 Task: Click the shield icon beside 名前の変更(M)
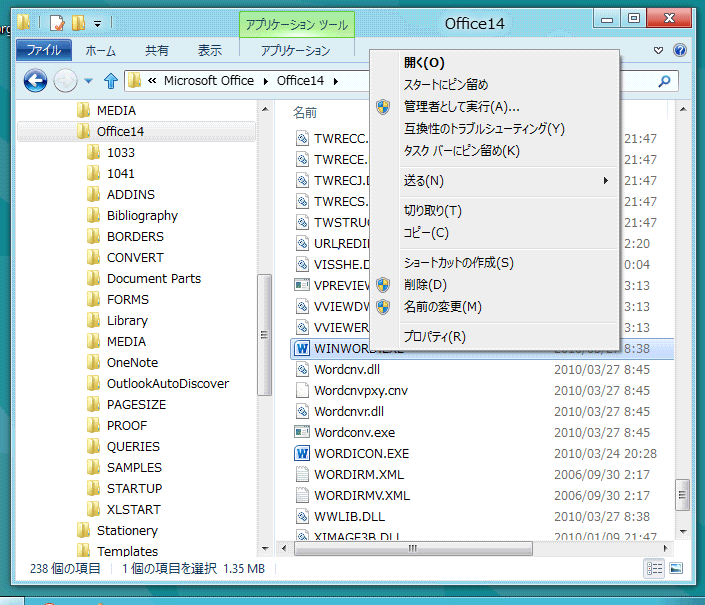point(383,307)
